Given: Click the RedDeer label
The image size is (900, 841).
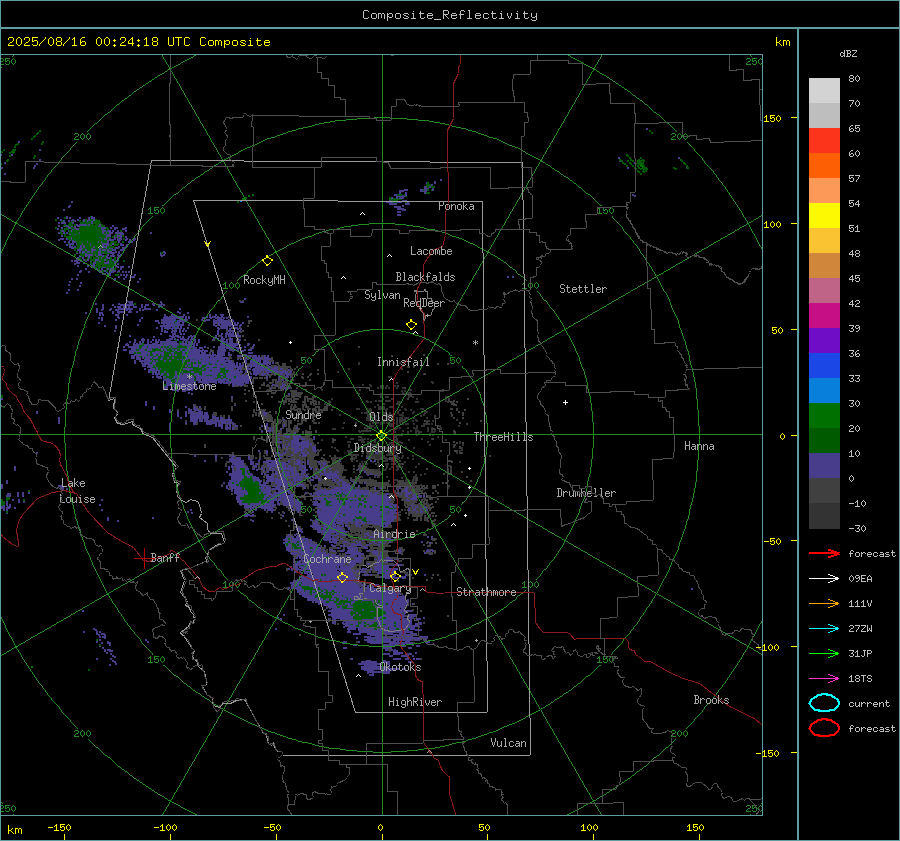Looking at the screenshot, I should click(424, 303).
